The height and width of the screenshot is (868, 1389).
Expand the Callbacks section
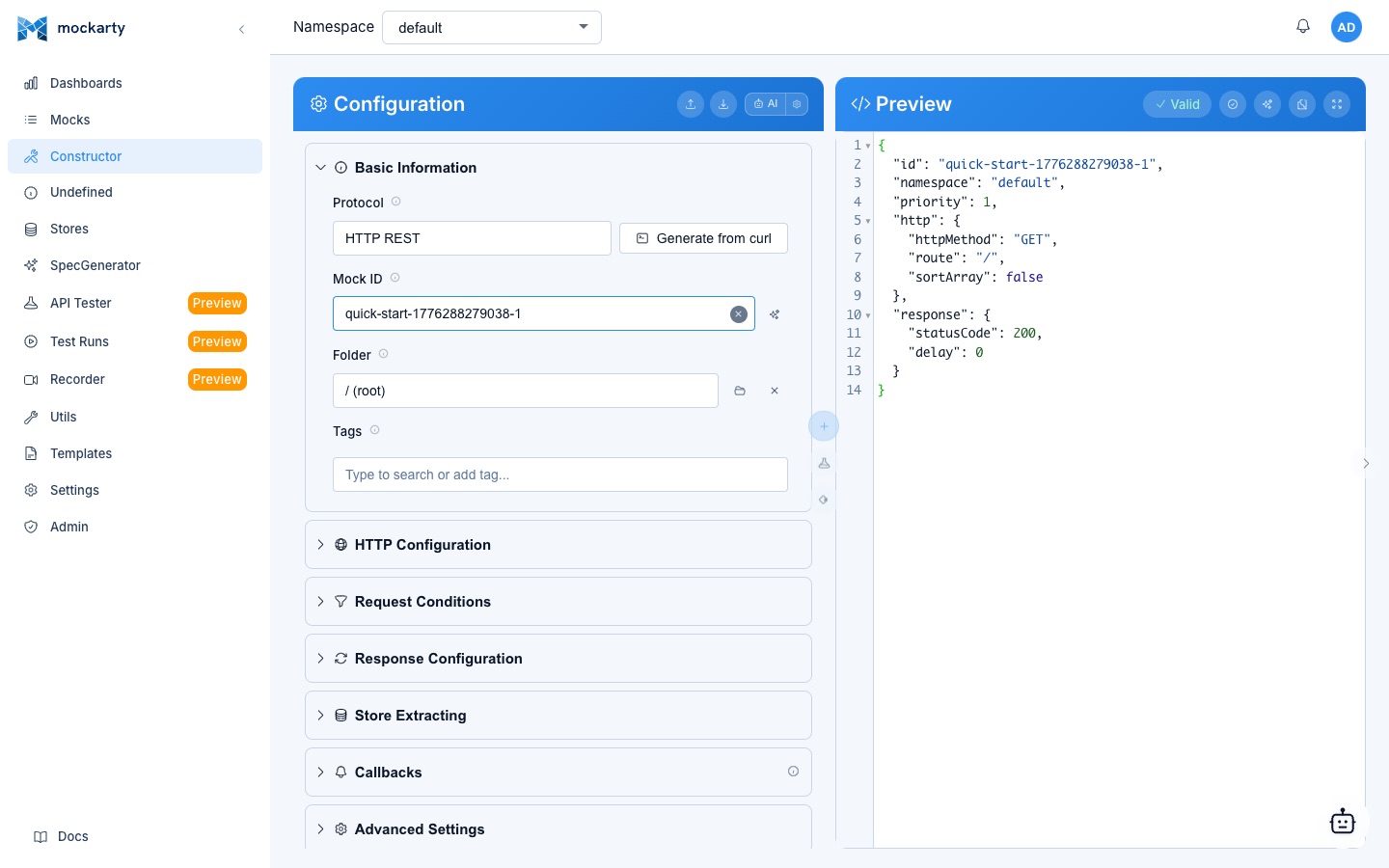558,773
